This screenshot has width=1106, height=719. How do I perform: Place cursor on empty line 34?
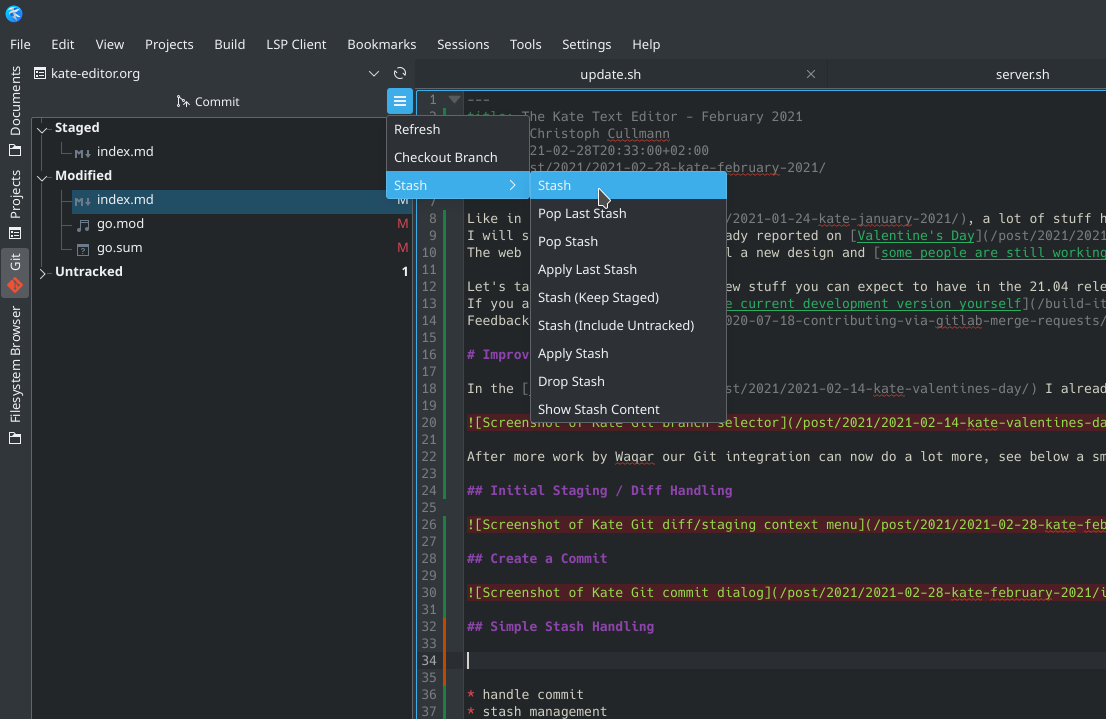[x=786, y=660]
